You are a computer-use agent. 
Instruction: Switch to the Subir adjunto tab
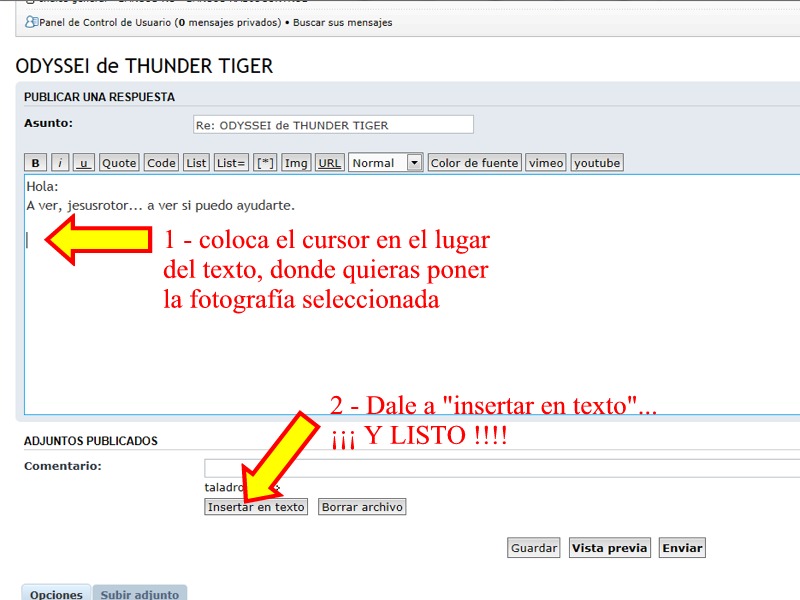(140, 594)
